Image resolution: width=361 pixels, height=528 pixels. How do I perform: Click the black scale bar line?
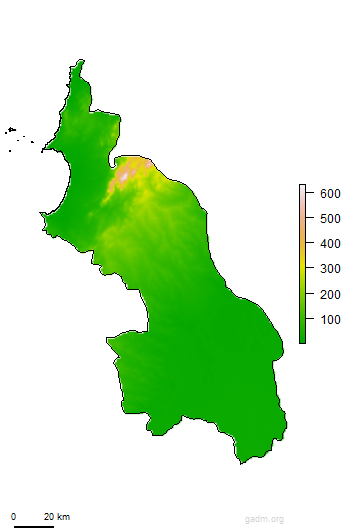click(x=34, y=526)
